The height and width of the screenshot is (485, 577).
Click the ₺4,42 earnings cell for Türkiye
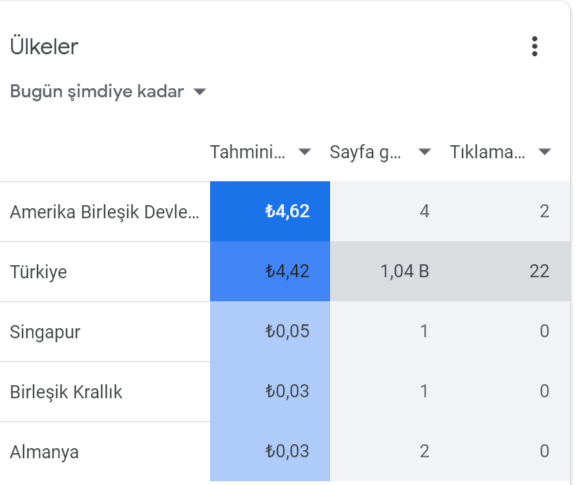pyautogui.click(x=270, y=272)
